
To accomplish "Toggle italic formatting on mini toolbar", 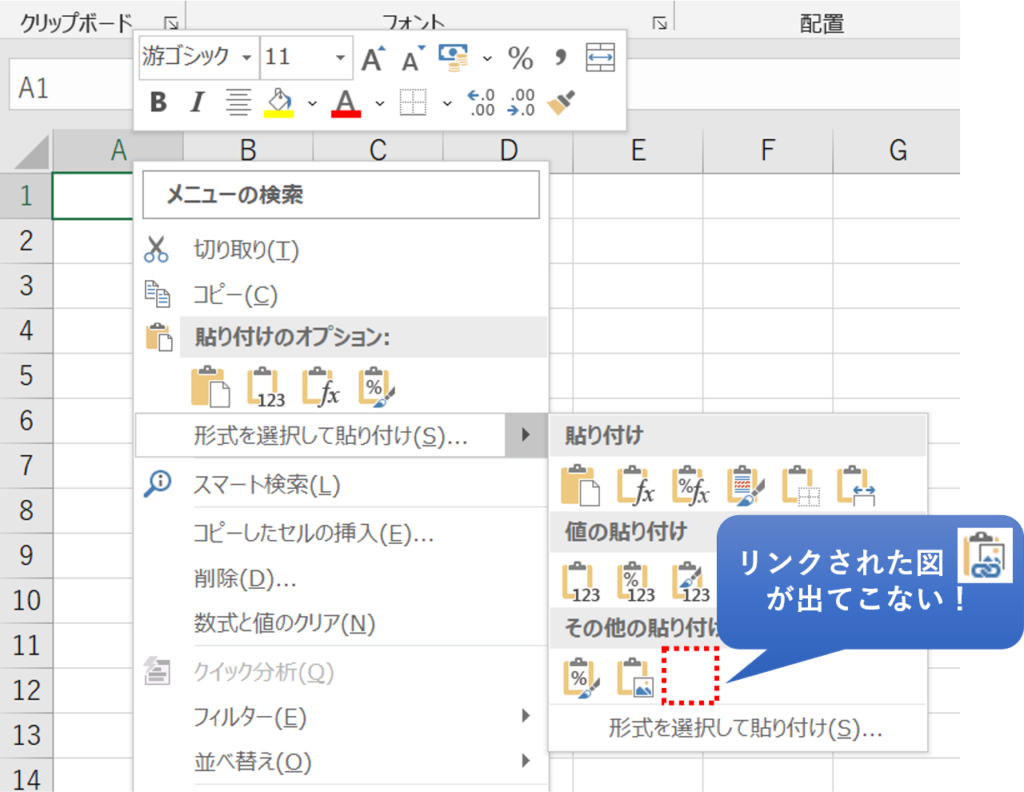I will (x=197, y=102).
